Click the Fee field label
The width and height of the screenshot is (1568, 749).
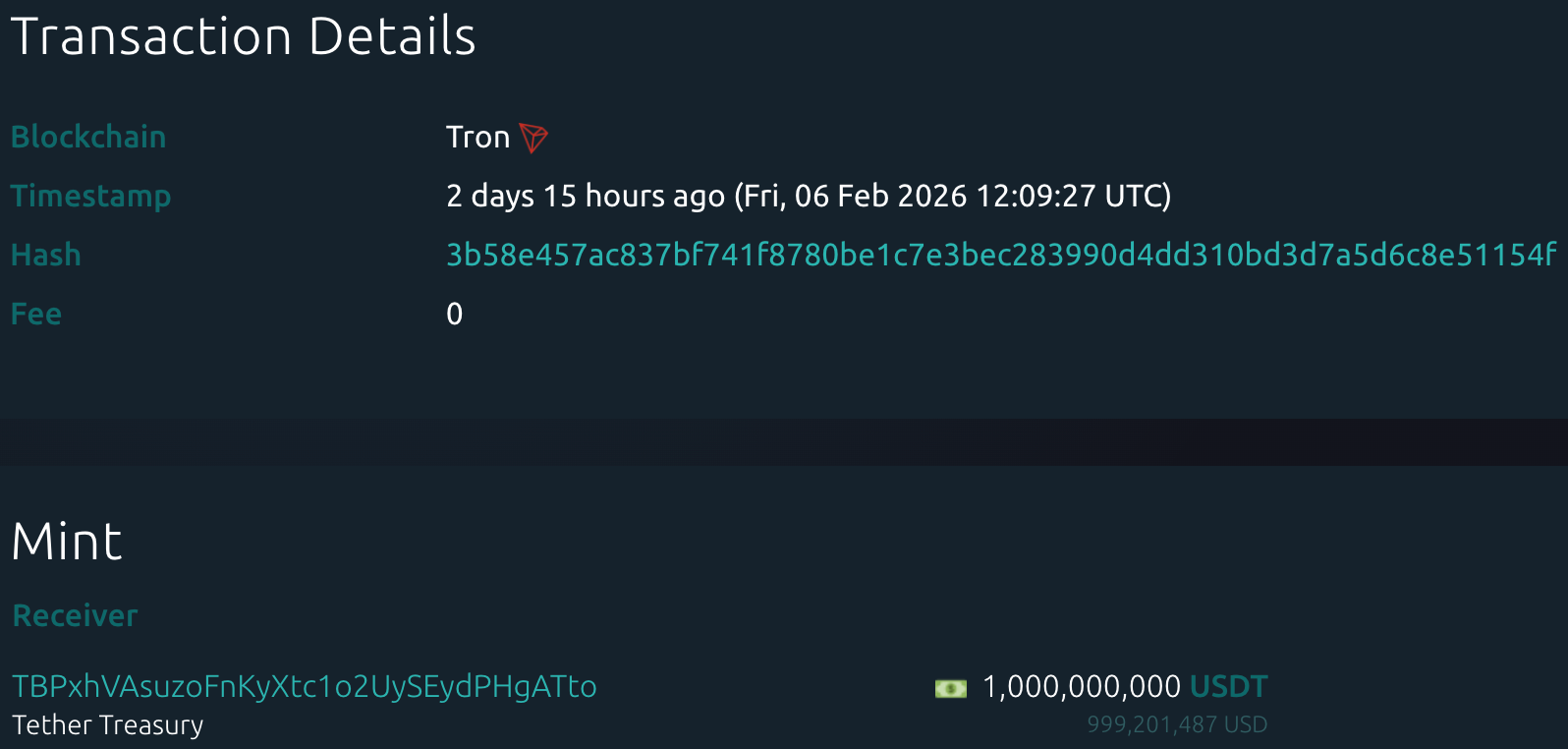36,315
